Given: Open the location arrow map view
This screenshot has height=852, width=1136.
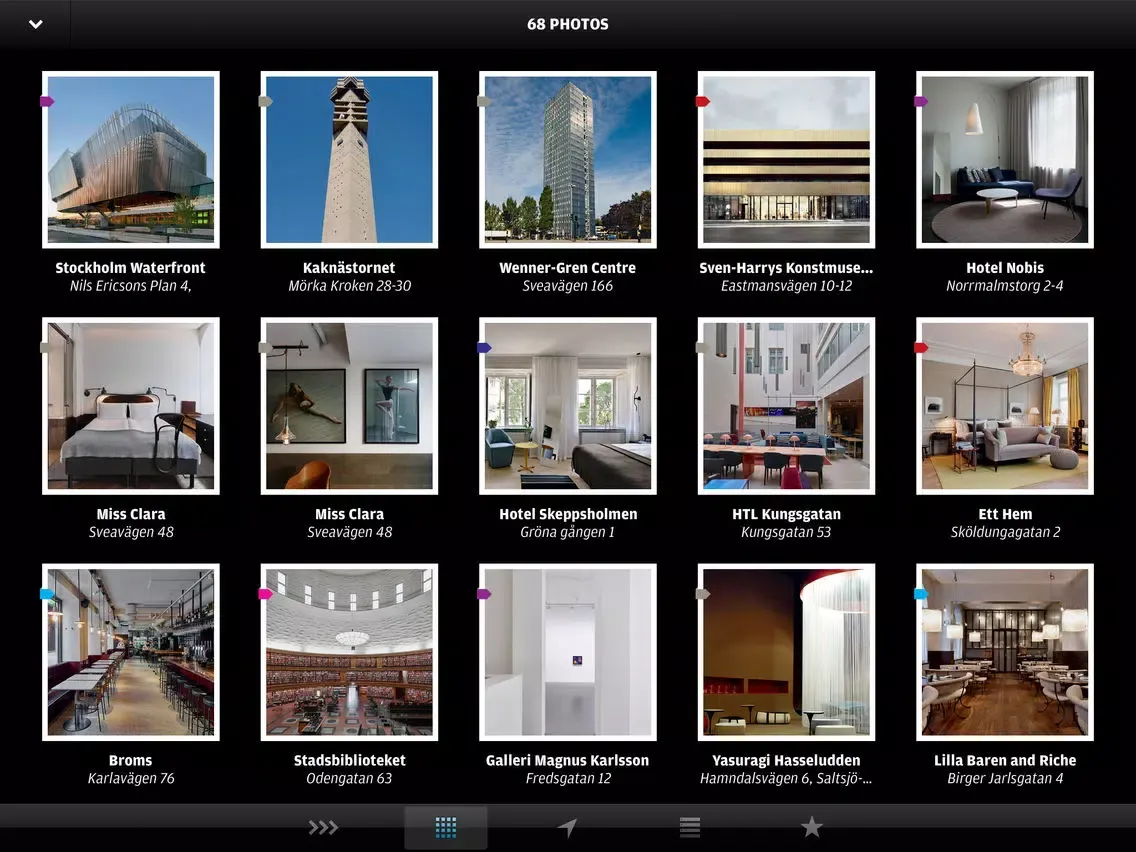Looking at the screenshot, I should tap(567, 827).
